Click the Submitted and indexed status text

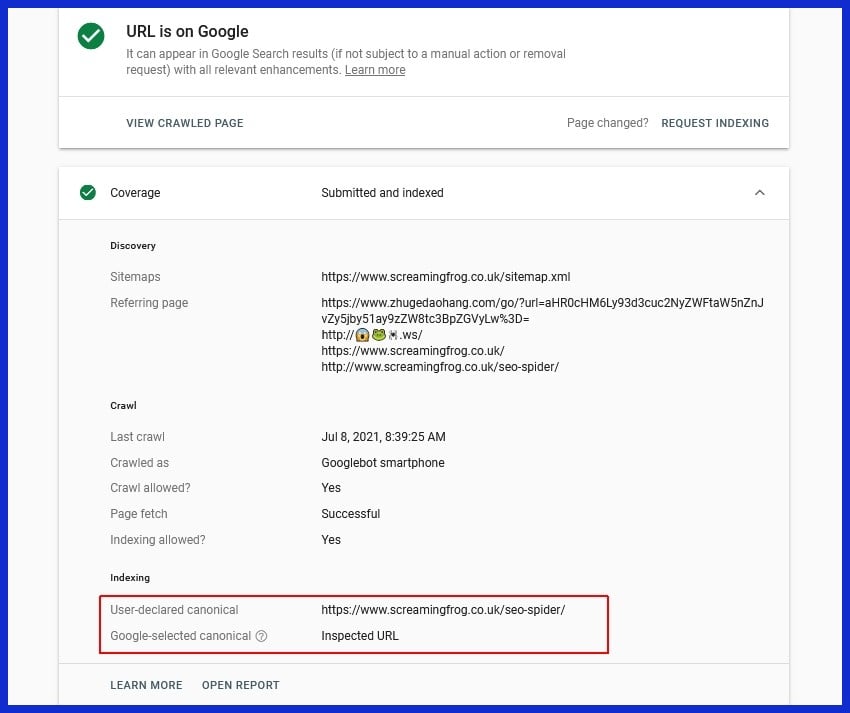382,193
